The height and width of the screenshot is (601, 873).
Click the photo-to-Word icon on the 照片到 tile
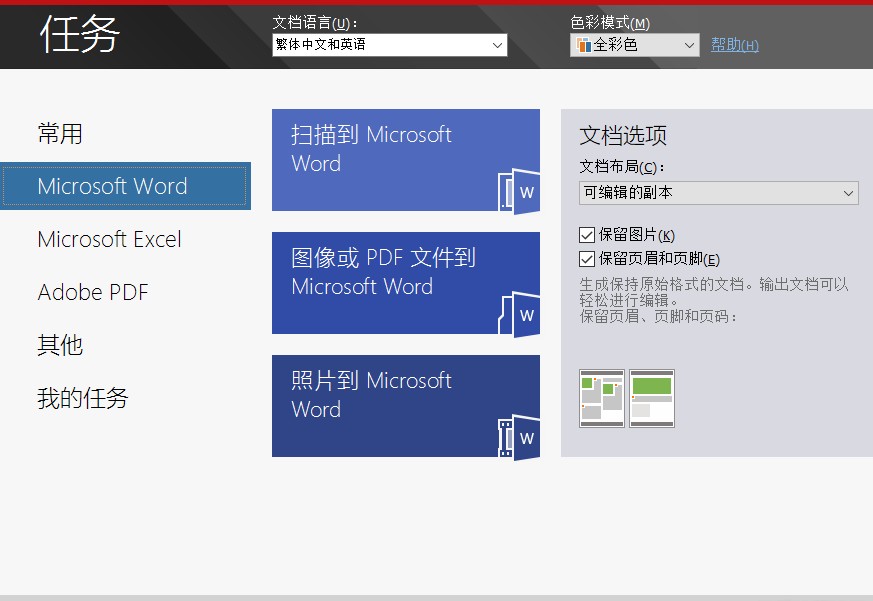click(x=519, y=438)
